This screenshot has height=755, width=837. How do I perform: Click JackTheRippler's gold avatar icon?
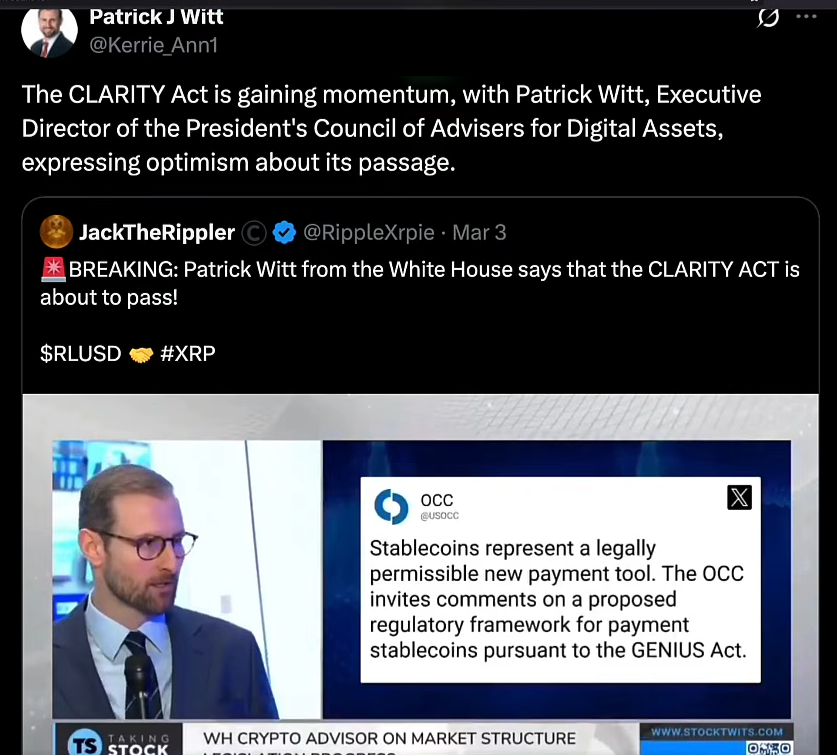pos(57,232)
